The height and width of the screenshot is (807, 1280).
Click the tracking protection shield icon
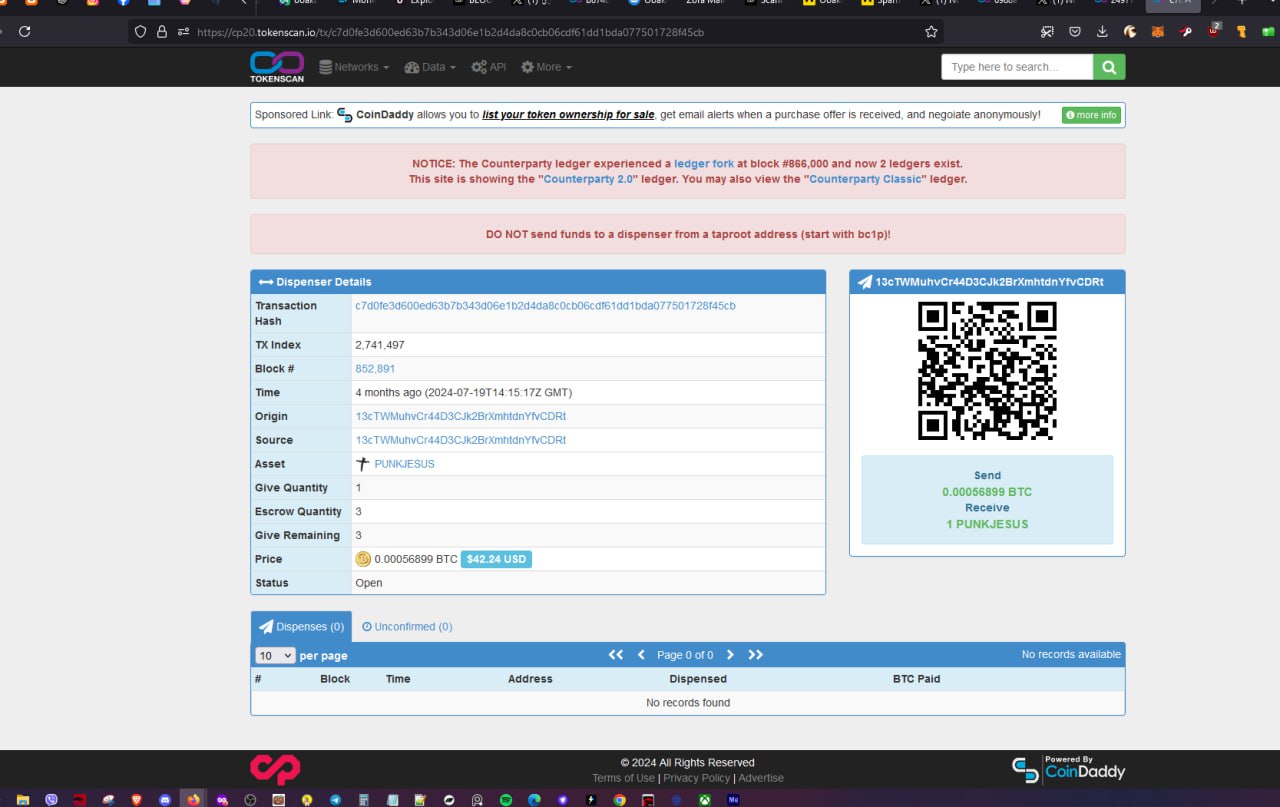[140, 32]
